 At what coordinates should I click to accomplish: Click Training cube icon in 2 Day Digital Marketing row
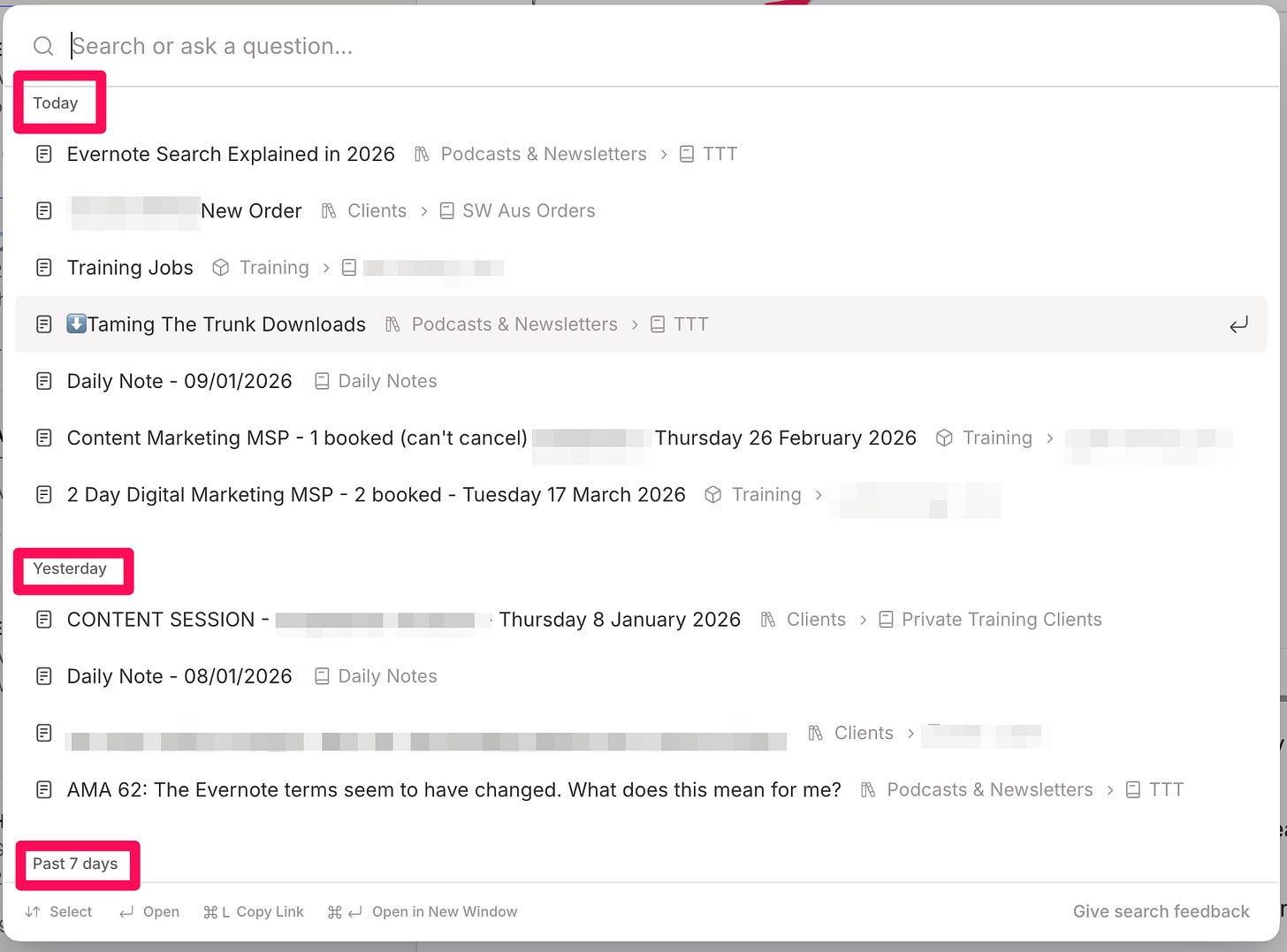pos(713,494)
